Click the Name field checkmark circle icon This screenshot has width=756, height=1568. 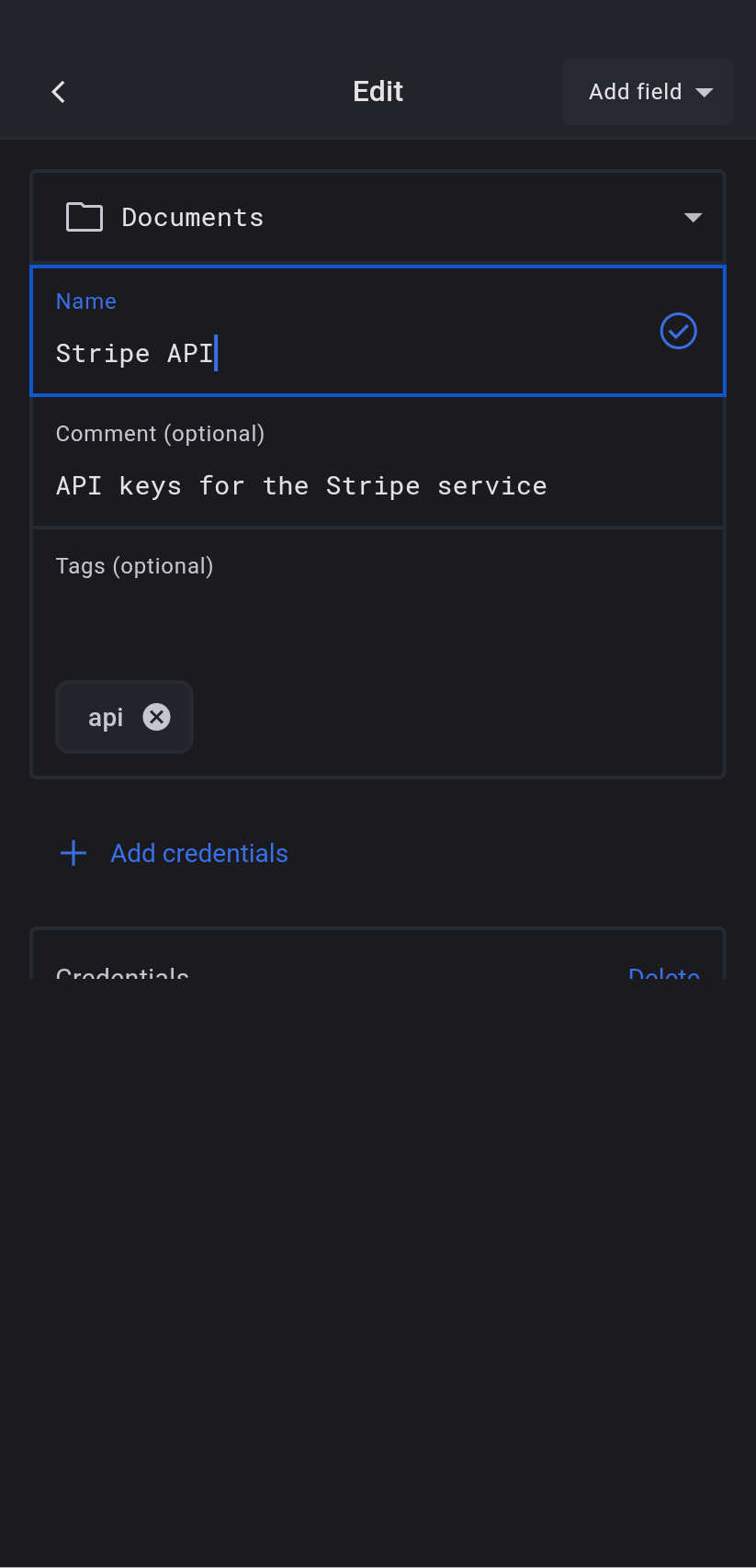coord(678,331)
